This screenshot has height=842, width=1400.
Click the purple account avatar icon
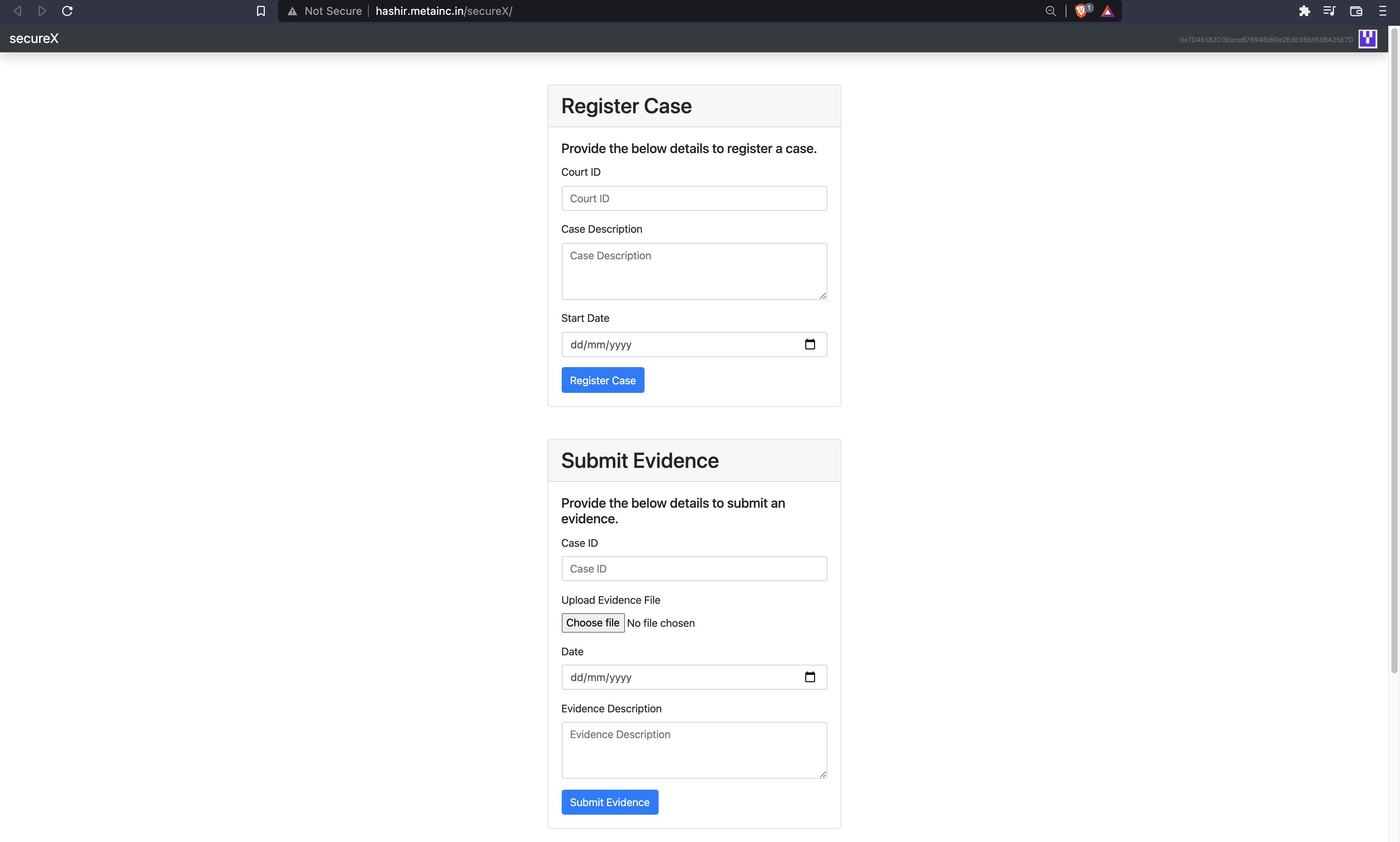pyautogui.click(x=1368, y=39)
